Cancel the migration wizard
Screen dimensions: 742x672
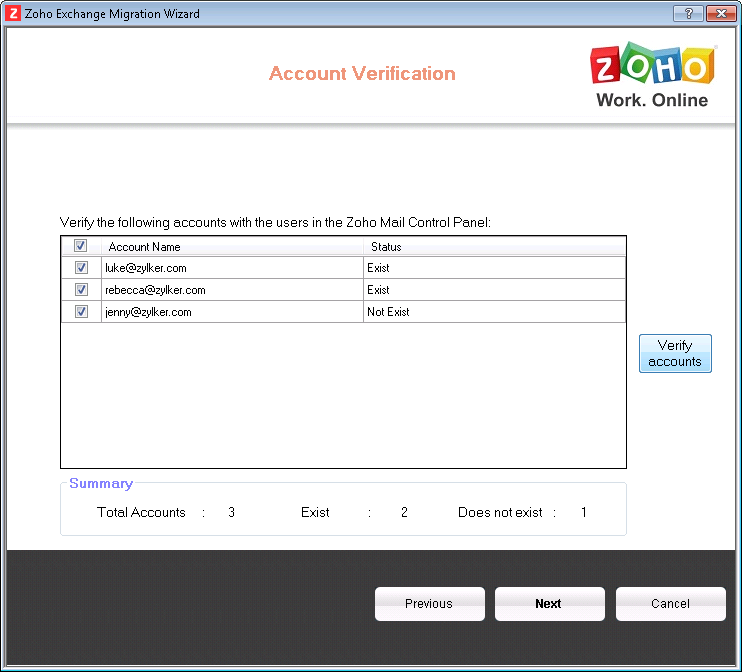point(670,604)
